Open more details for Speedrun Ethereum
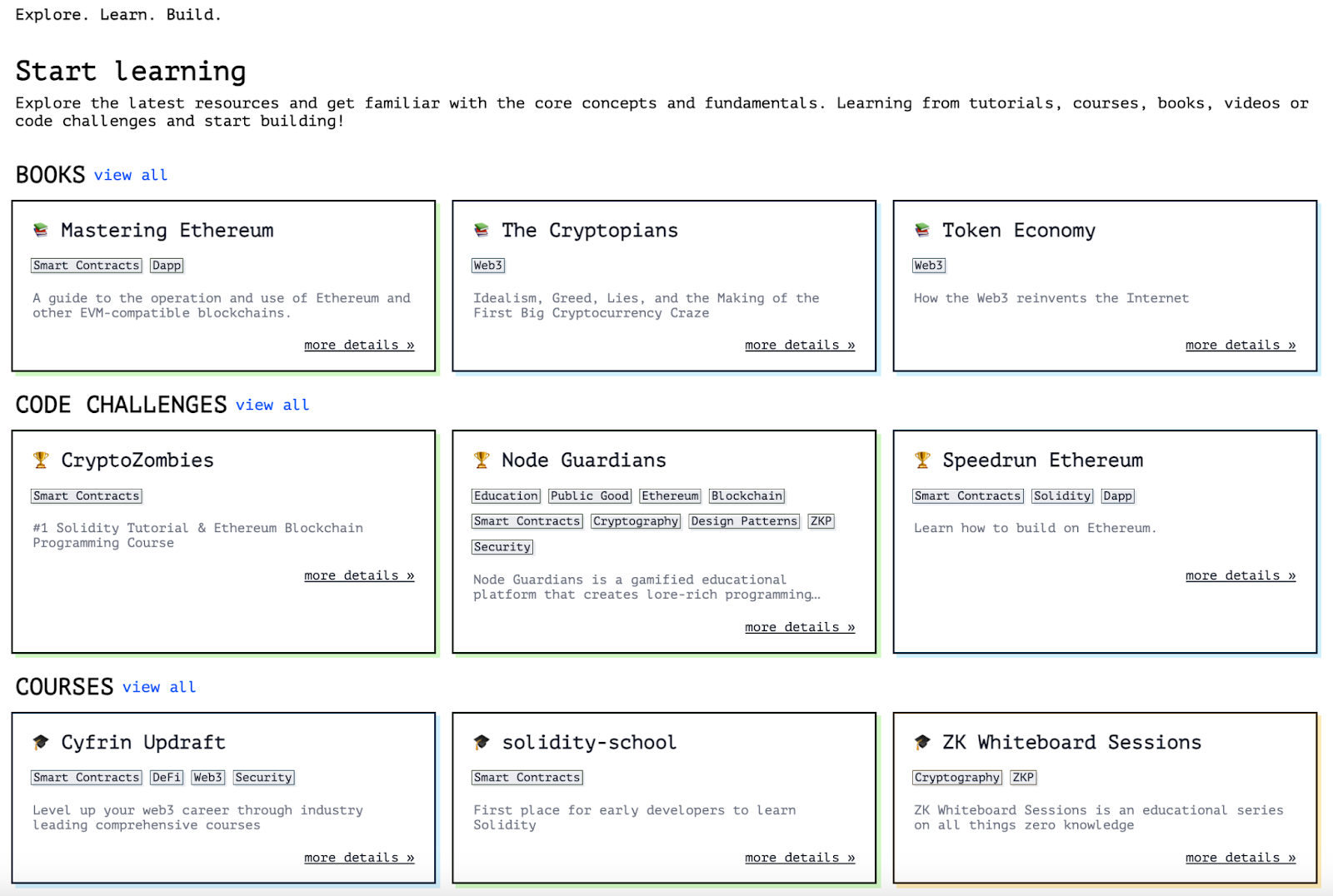The image size is (1333, 896). (1241, 575)
